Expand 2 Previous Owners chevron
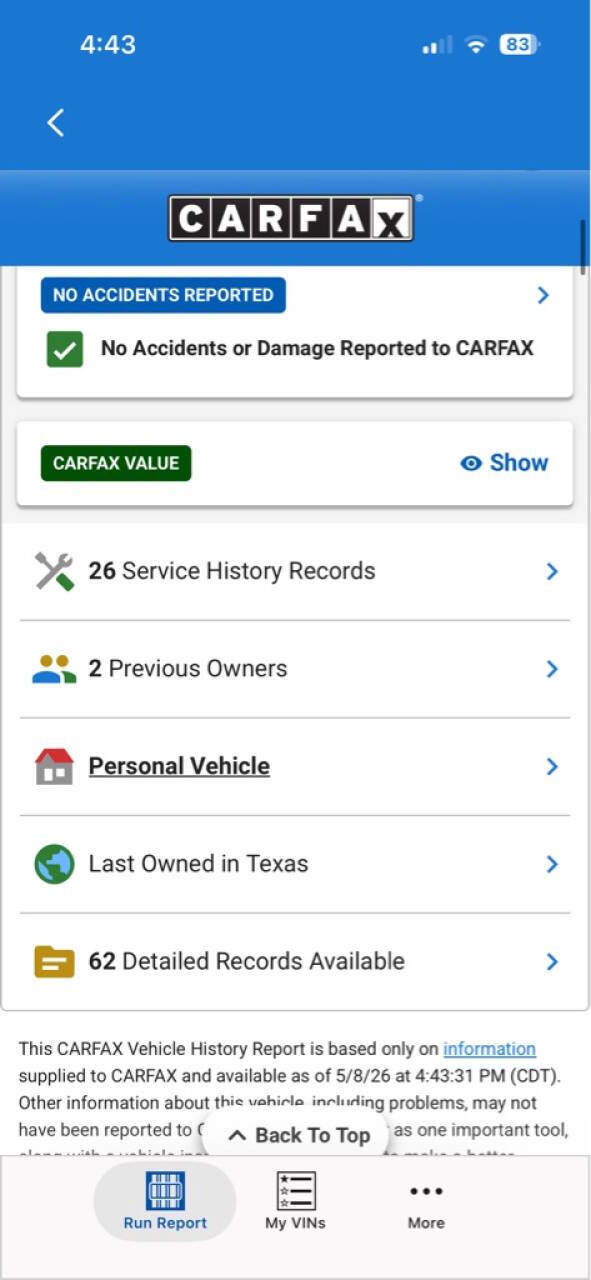591x1280 pixels. point(552,669)
